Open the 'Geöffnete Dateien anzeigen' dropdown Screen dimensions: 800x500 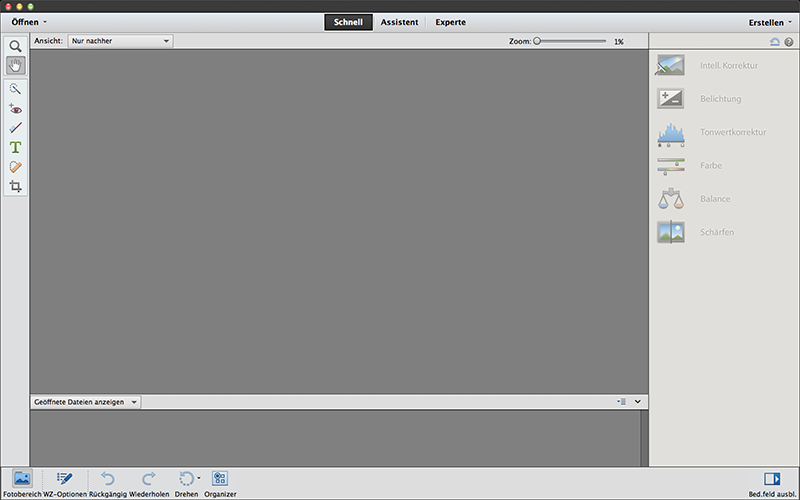coord(85,402)
